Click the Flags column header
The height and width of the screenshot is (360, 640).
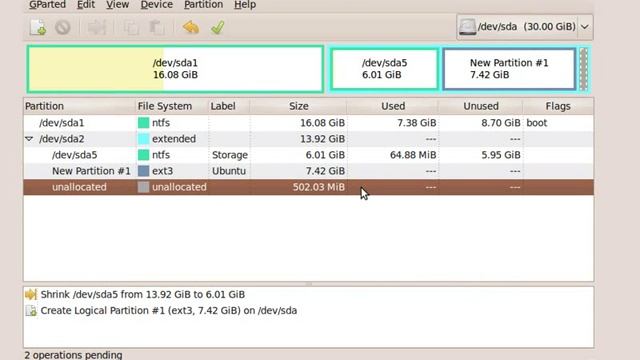pos(558,106)
